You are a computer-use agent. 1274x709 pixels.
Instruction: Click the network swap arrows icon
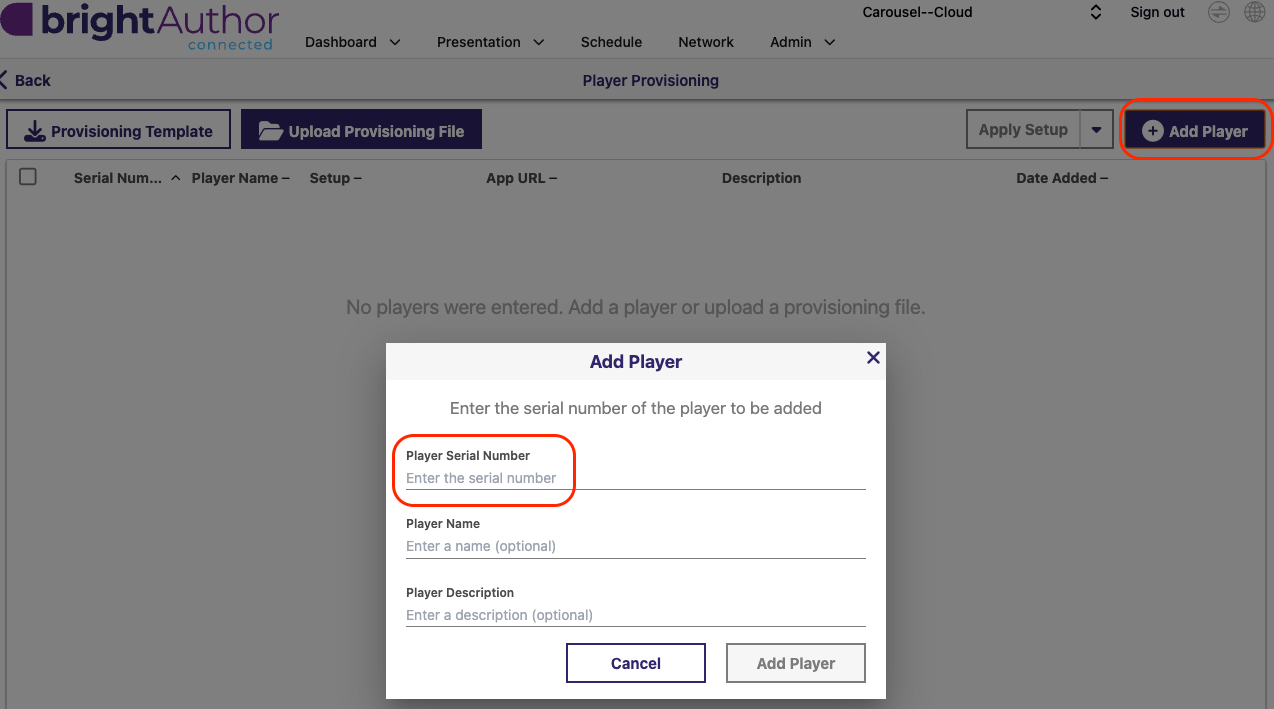click(x=1218, y=12)
